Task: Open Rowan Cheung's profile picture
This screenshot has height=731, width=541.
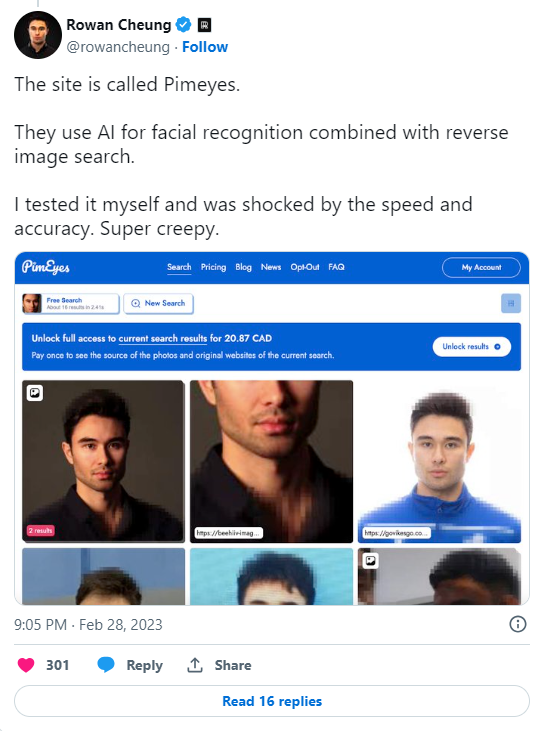Action: [38, 35]
